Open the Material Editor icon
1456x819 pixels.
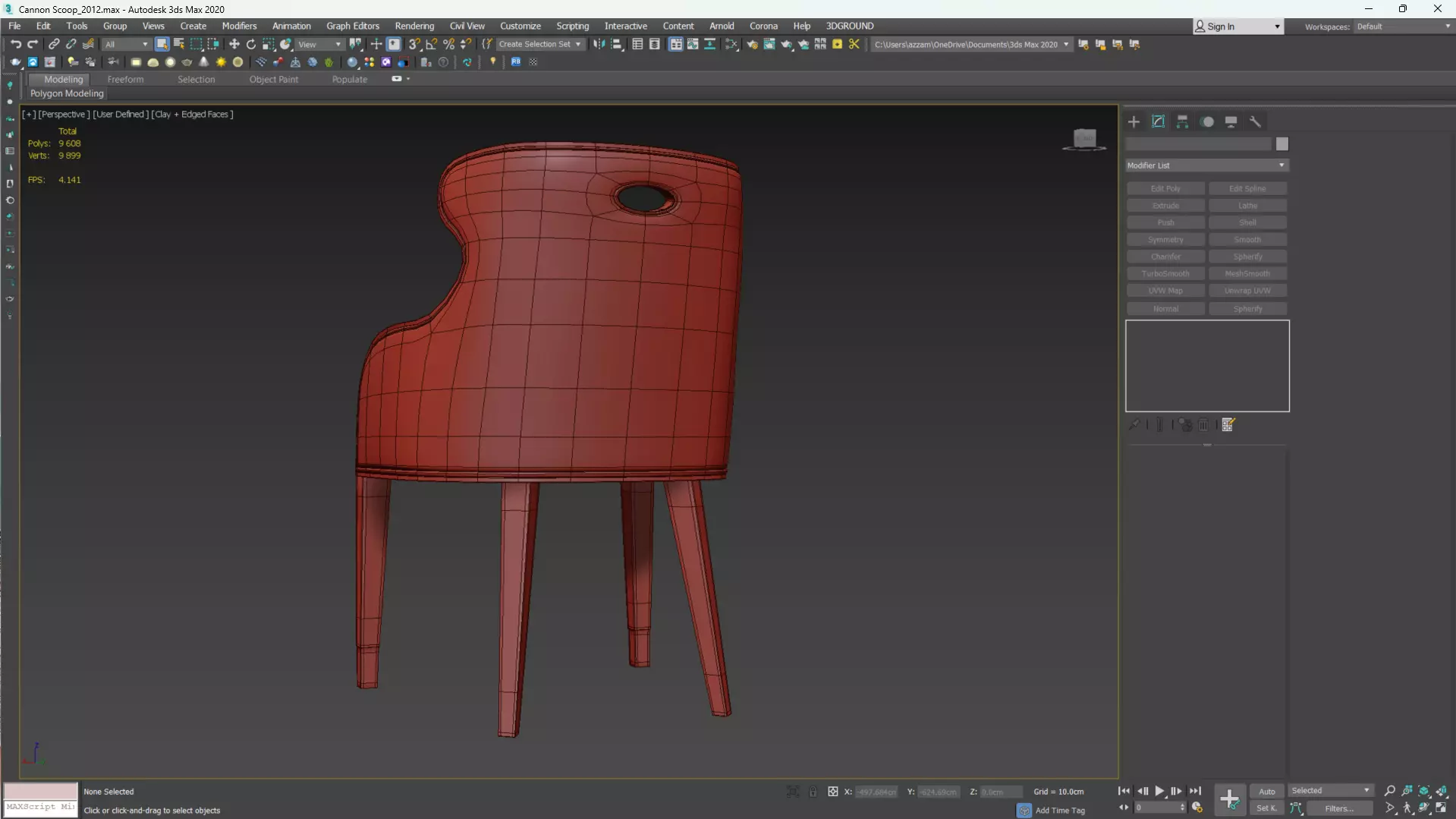[x=731, y=45]
